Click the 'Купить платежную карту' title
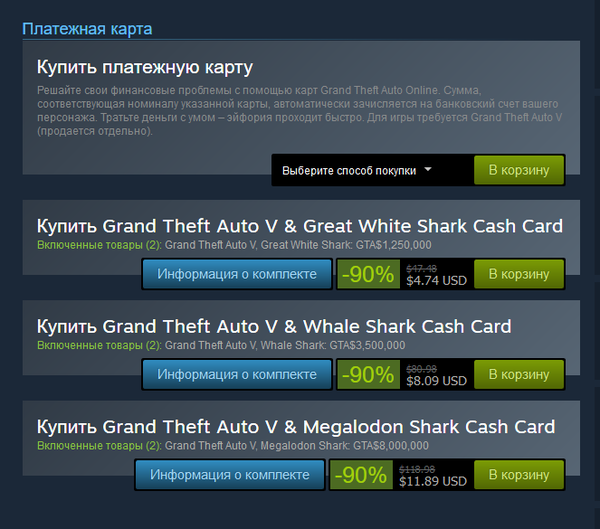Viewport: 600px width, 529px height. pos(145,67)
